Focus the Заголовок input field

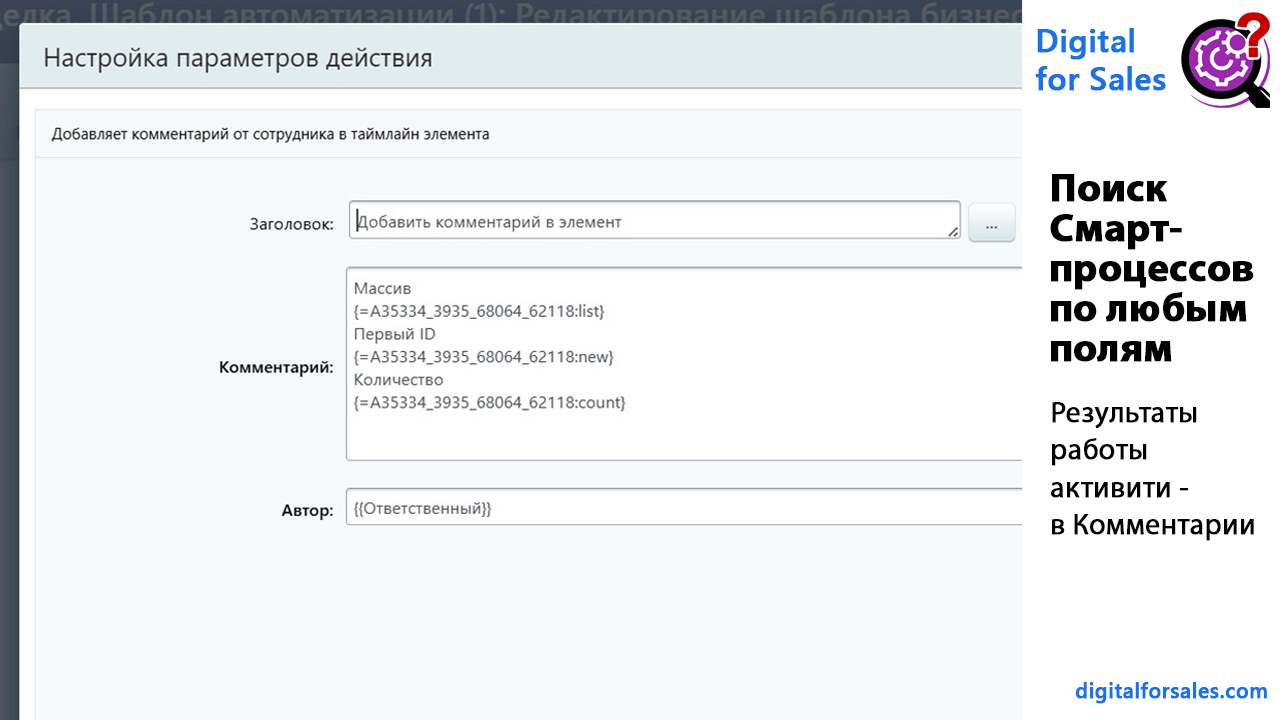click(x=650, y=221)
